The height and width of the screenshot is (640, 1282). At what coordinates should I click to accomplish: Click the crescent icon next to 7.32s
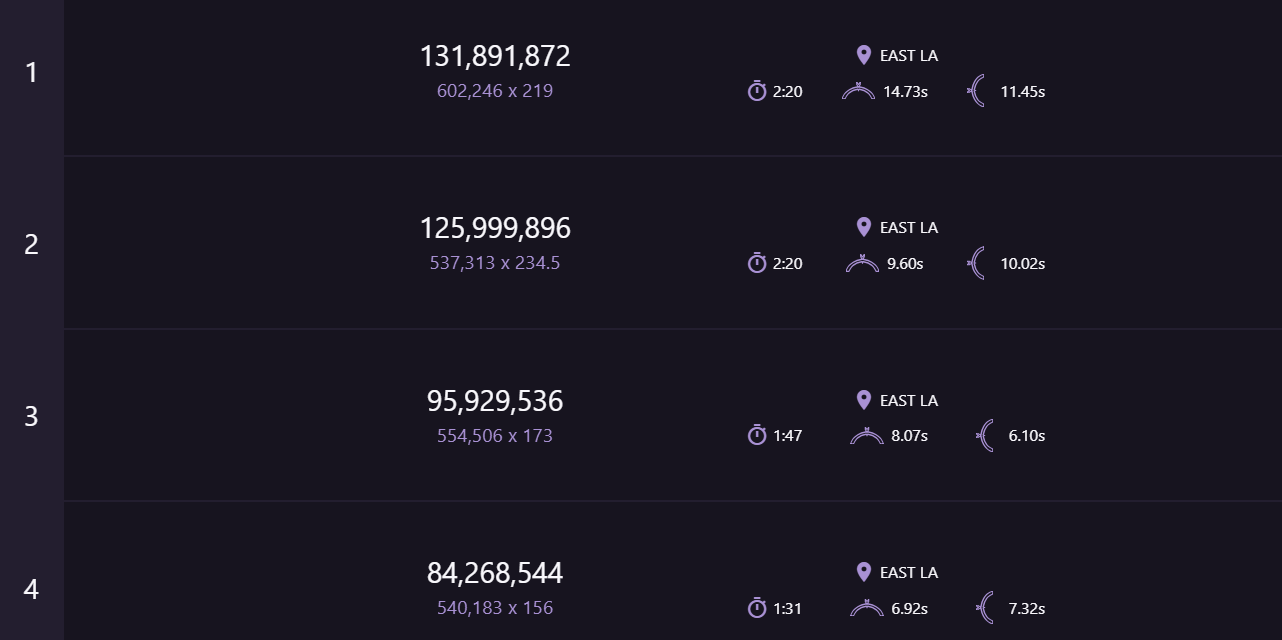[x=984, y=608]
